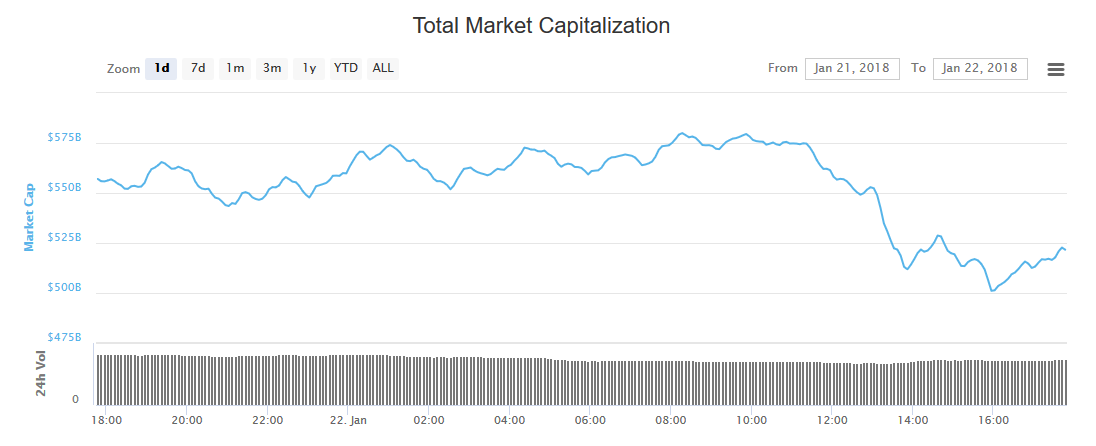Image resolution: width=1096 pixels, height=446 pixels.
Task: Click the 12:00 time axis marker
Action: click(832, 420)
